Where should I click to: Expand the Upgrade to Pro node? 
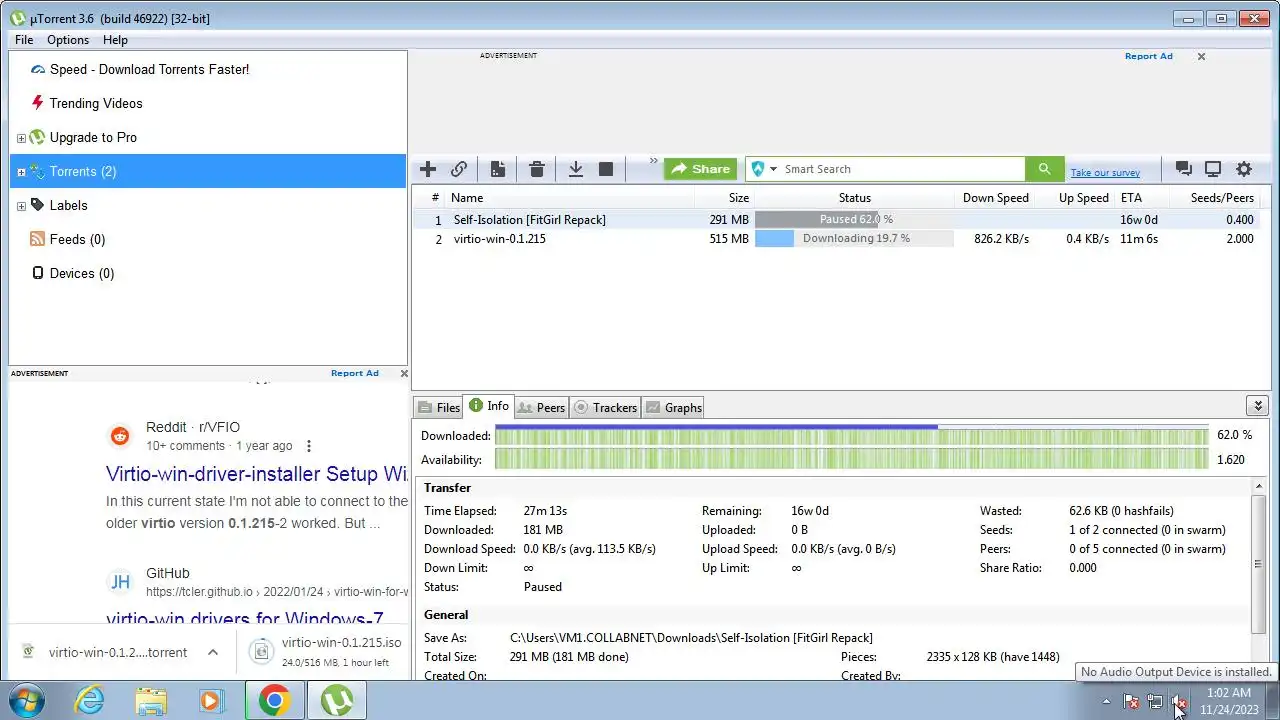tap(21, 138)
